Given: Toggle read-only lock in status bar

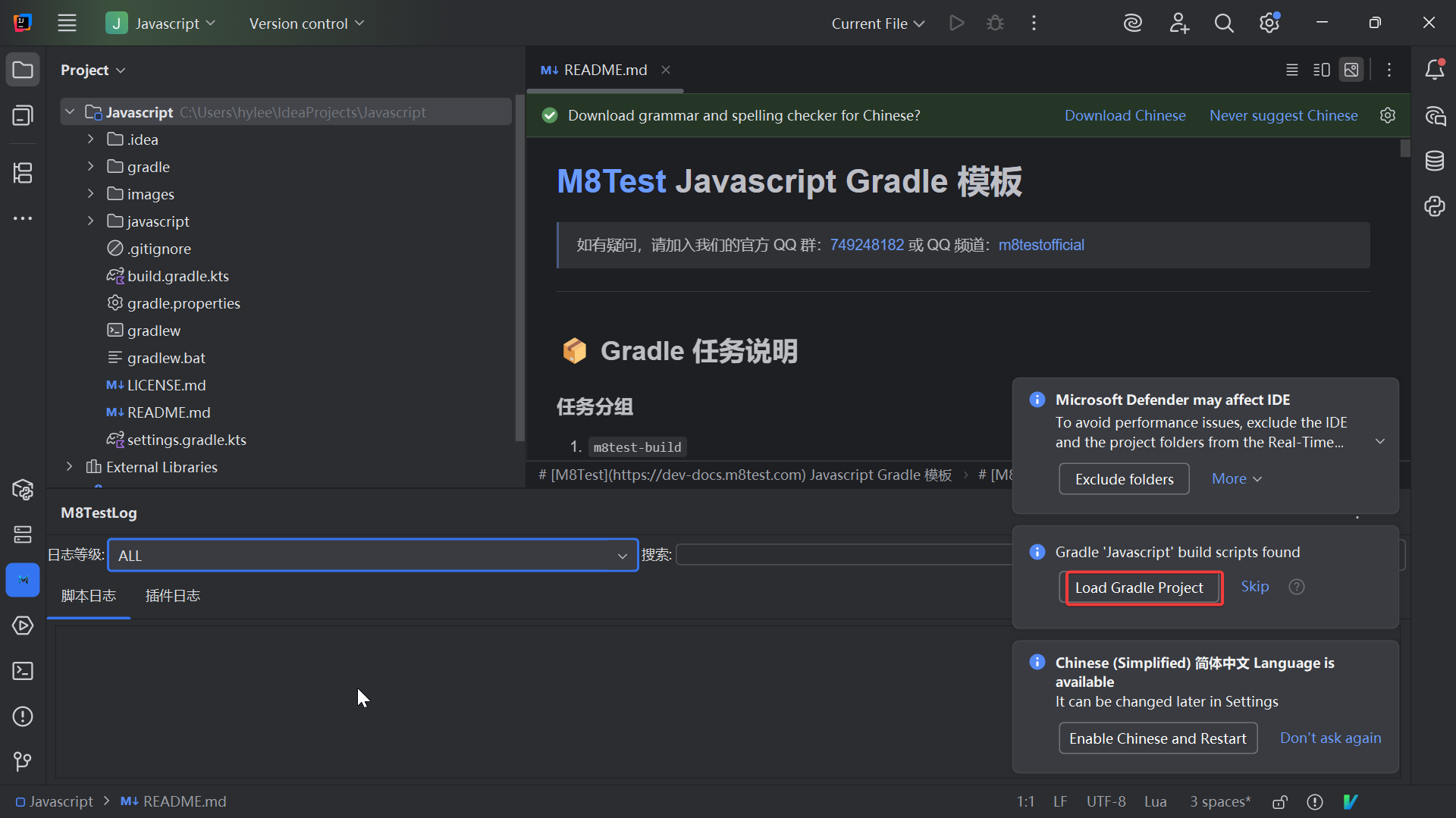Looking at the screenshot, I should tap(1280, 801).
